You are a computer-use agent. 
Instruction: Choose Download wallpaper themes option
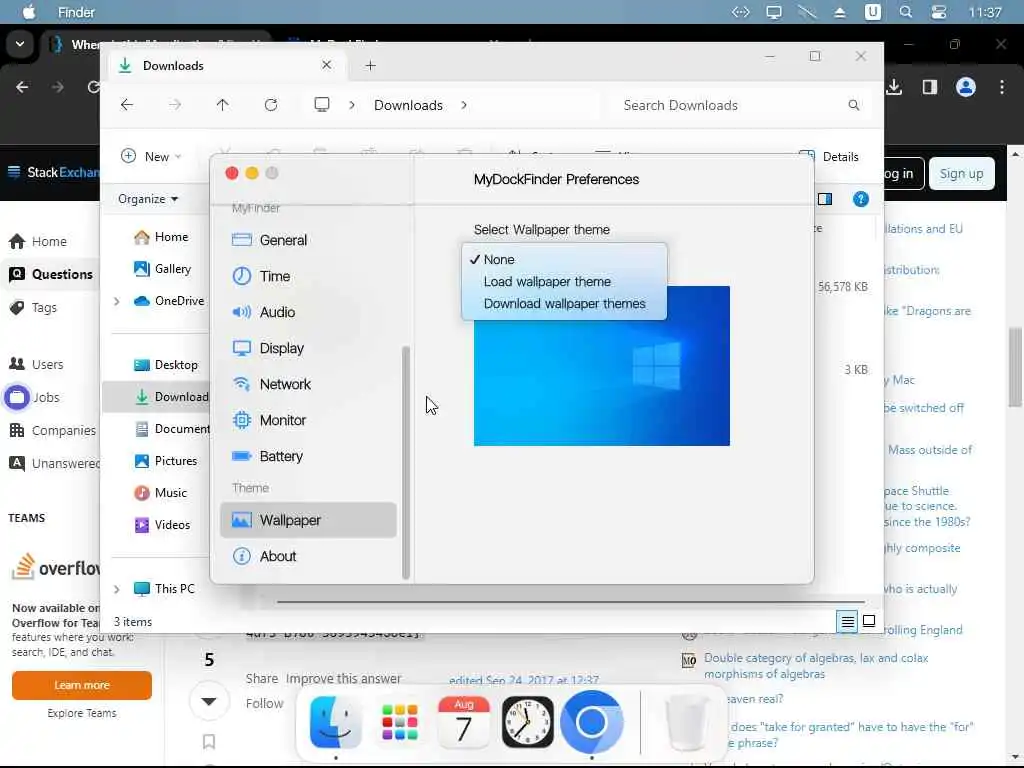(x=564, y=304)
